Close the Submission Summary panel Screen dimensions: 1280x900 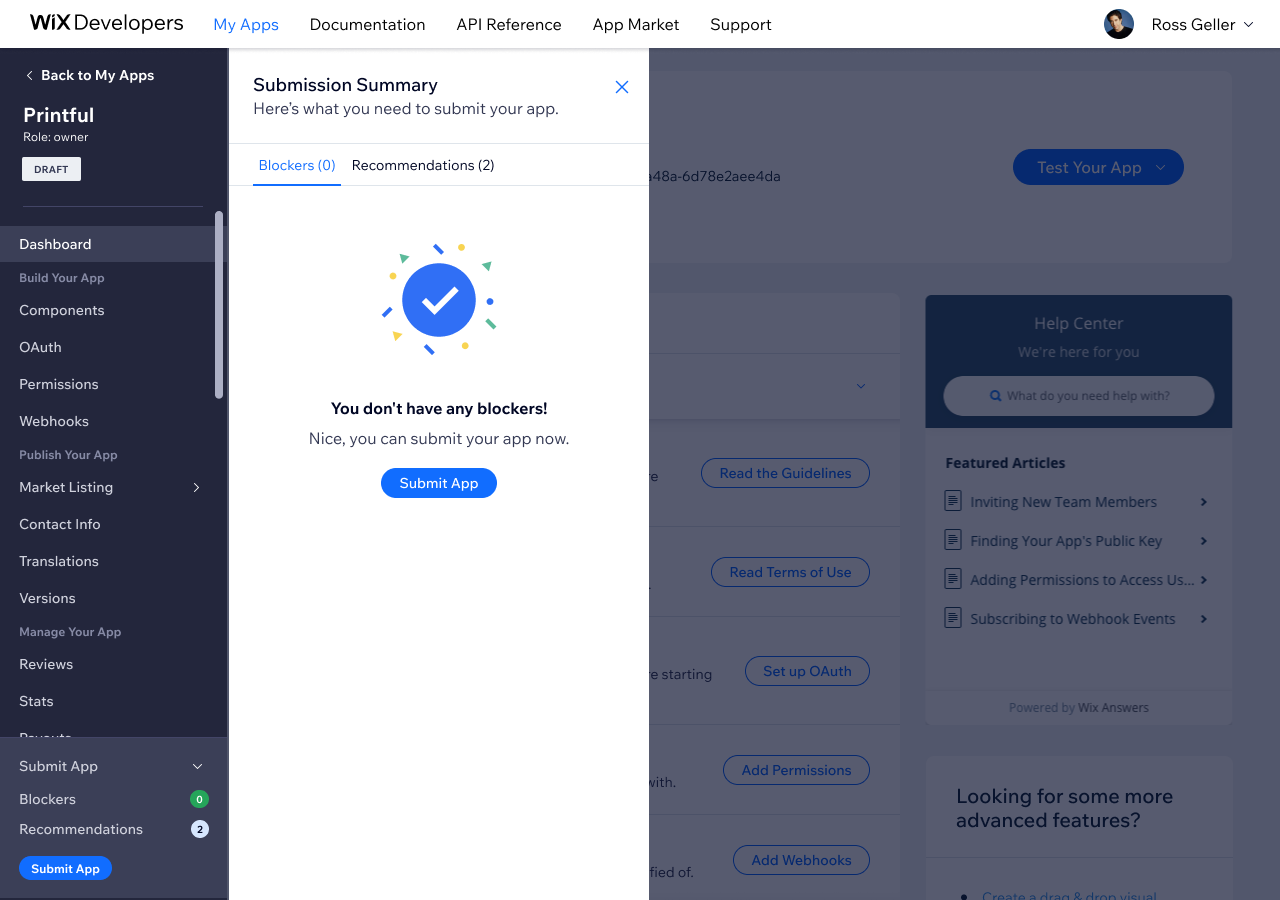click(x=622, y=87)
